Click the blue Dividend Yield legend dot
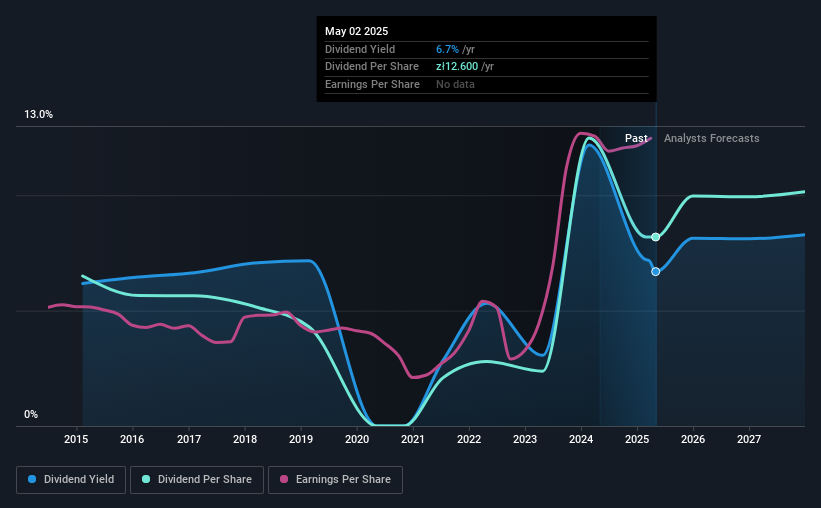This screenshot has width=821, height=508. point(32,479)
